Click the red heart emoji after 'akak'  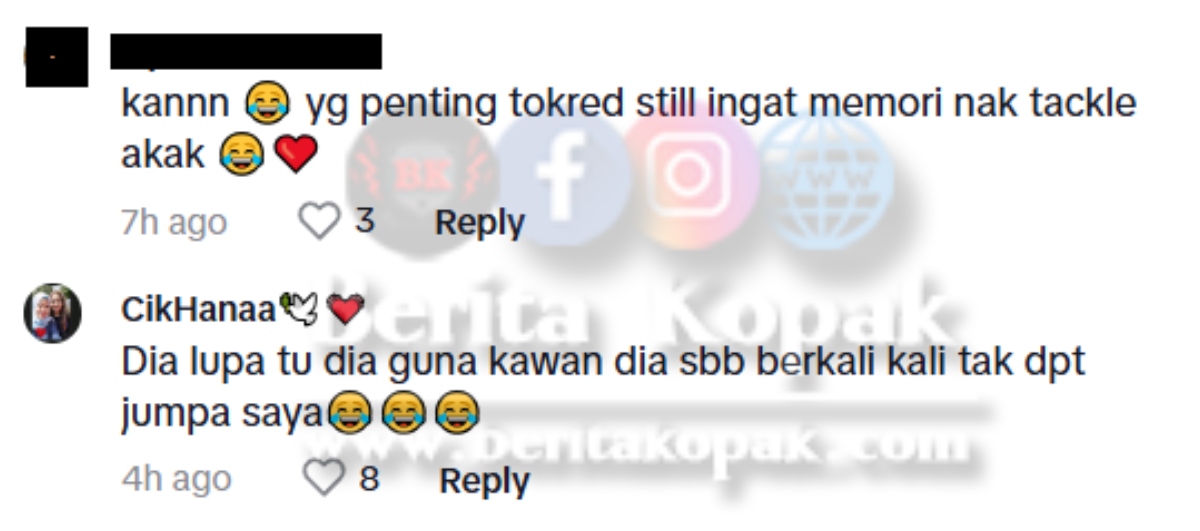pos(295,155)
